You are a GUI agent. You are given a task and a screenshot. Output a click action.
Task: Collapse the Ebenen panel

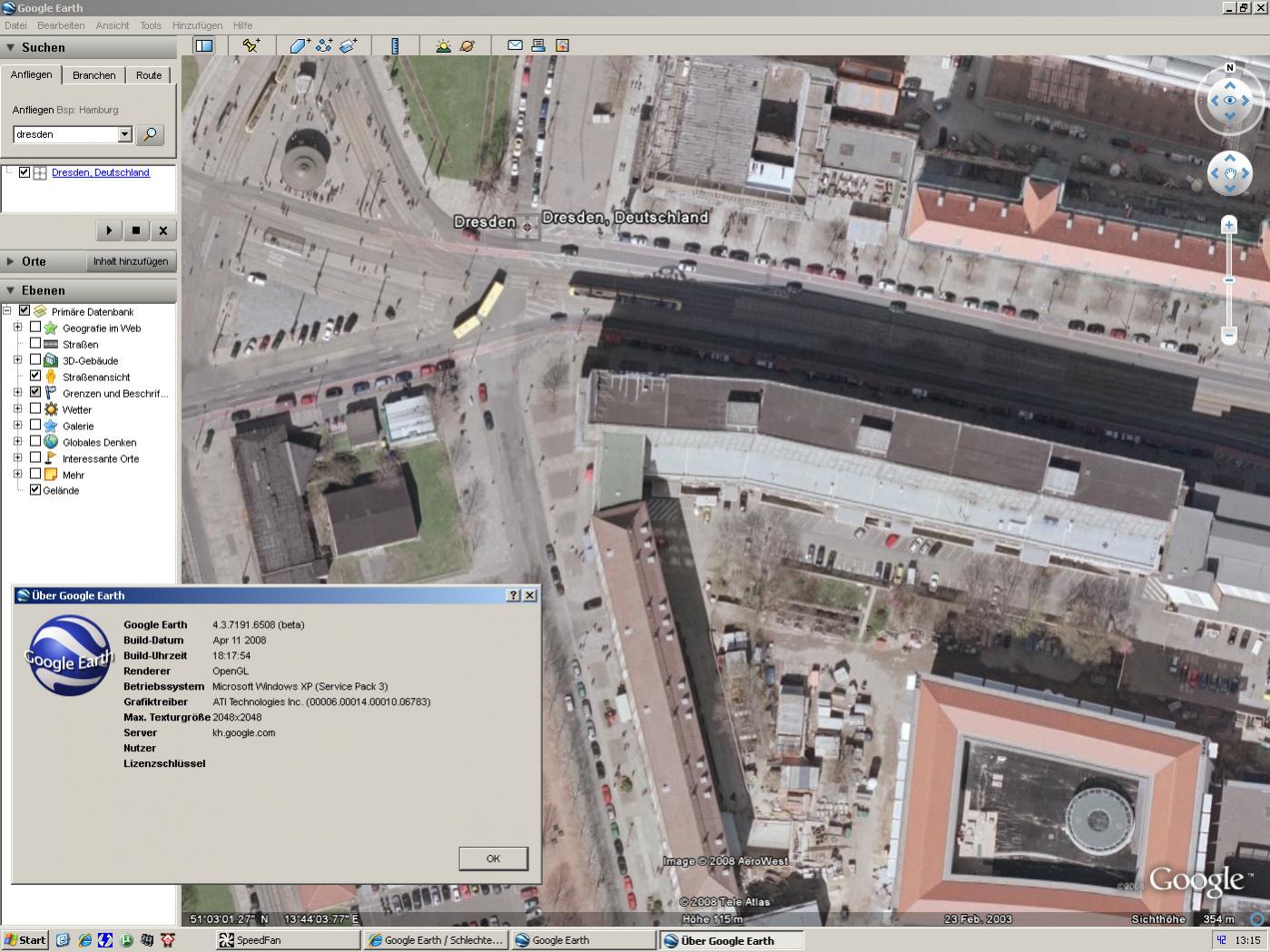[11, 290]
